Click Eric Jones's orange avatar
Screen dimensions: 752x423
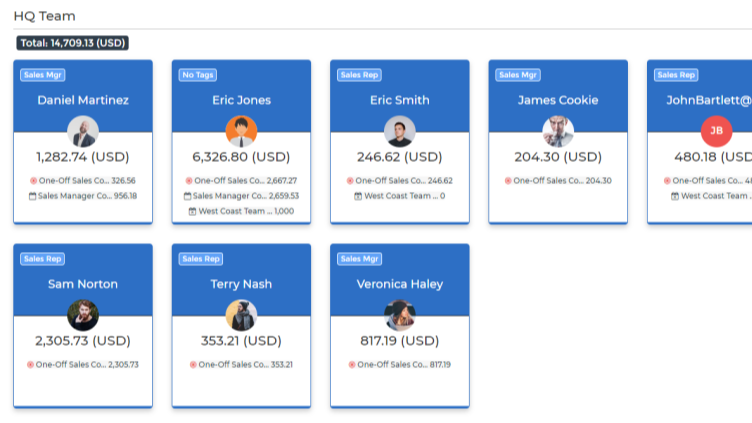pos(241,131)
